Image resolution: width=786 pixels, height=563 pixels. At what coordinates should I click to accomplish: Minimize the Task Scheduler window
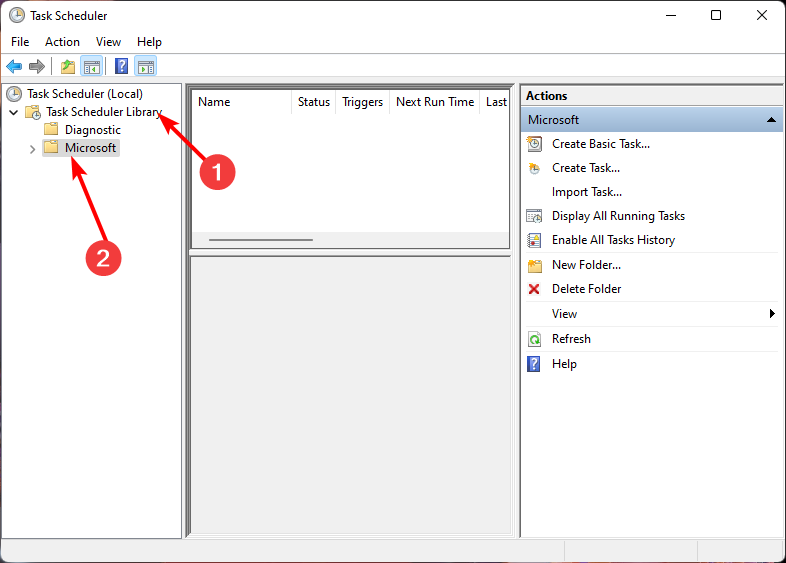pyautogui.click(x=671, y=16)
